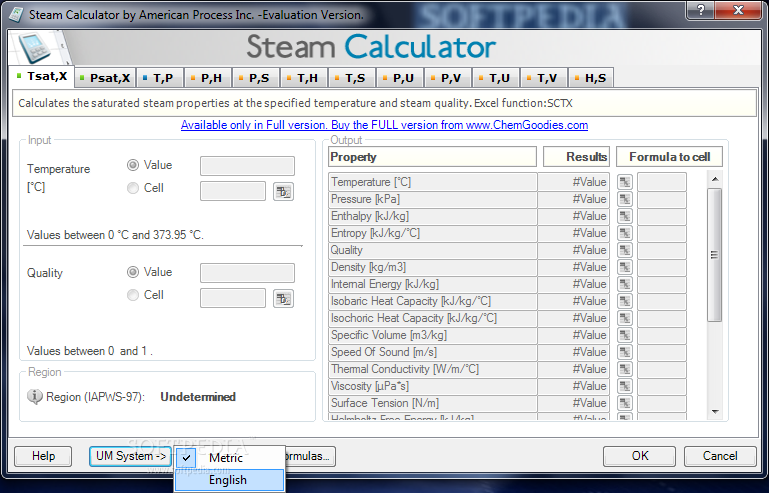Image resolution: width=769 pixels, height=493 pixels.
Task: Click the Undetermined region text
Action: [x=198, y=397]
